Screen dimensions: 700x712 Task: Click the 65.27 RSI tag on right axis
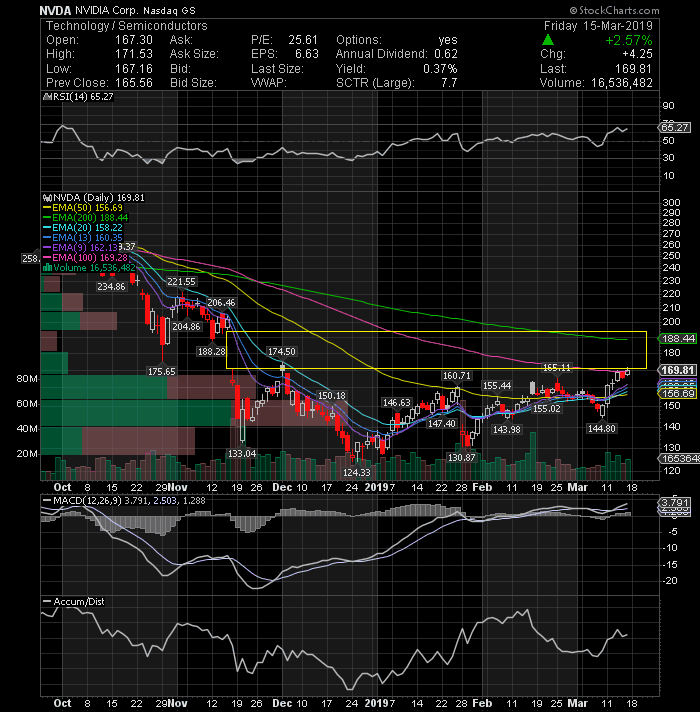tap(675, 128)
